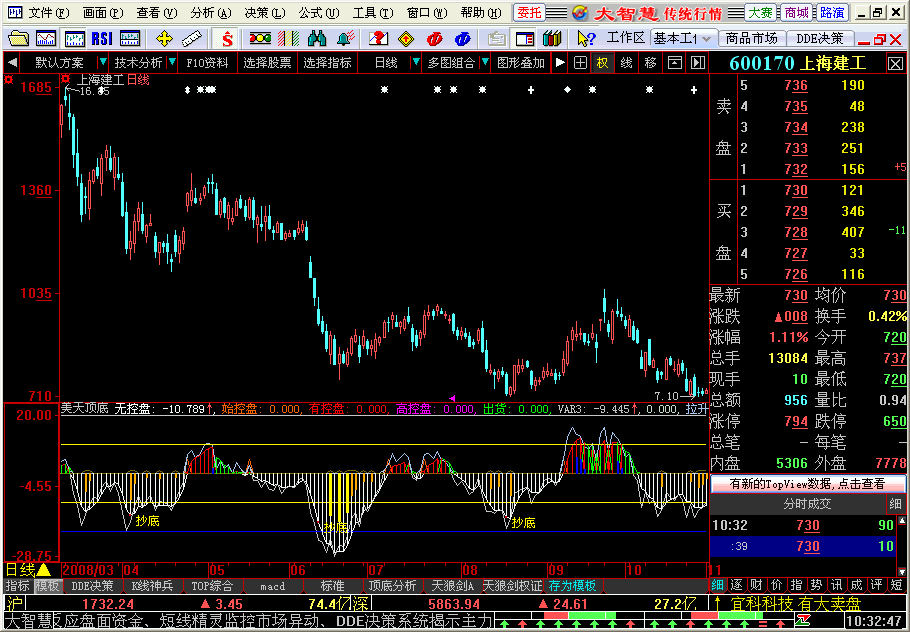The image size is (910, 632).
Task: Click the red circular logo icon
Action: click(435, 39)
